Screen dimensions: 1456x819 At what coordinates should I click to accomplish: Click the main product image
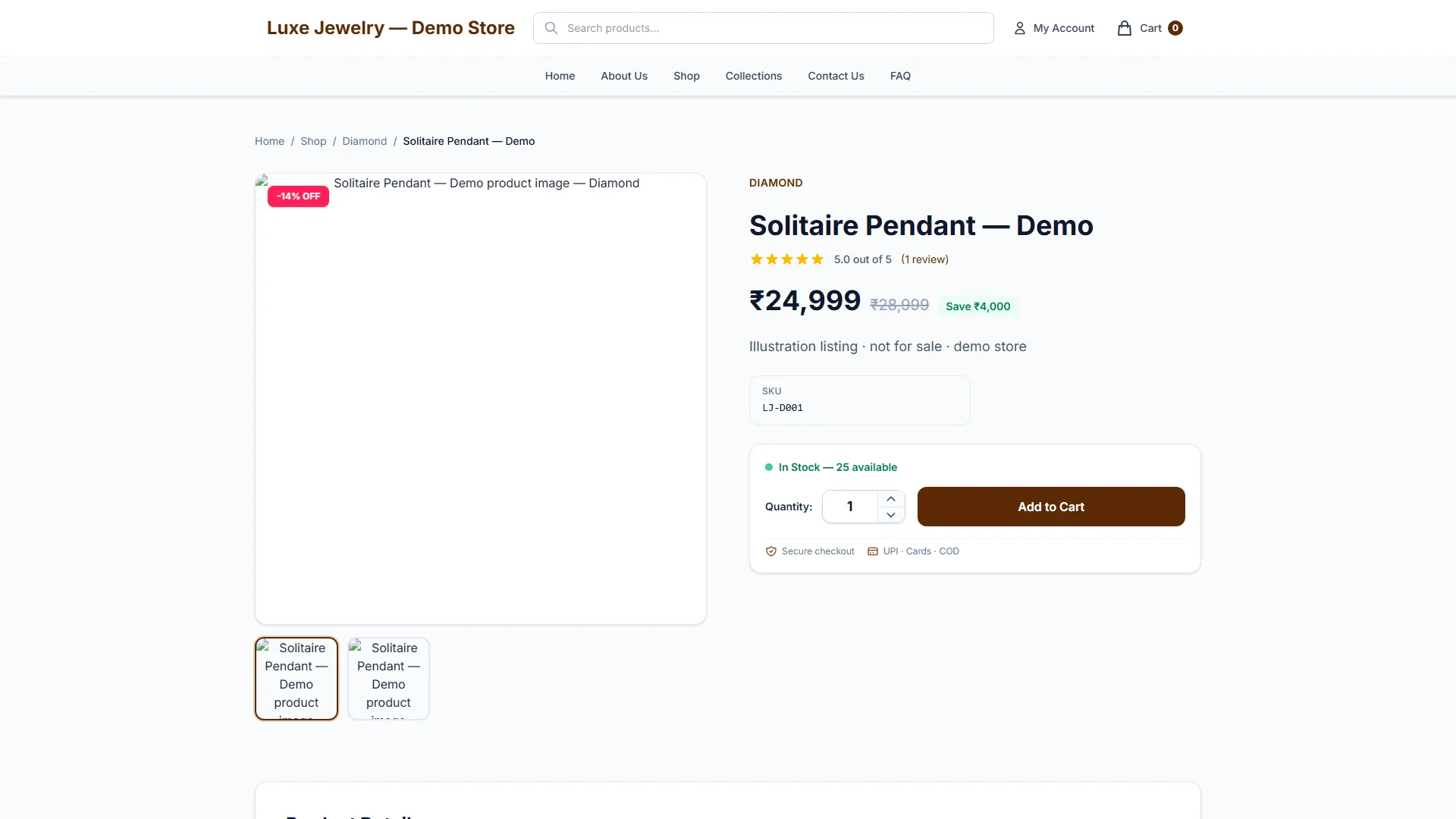[x=481, y=399]
